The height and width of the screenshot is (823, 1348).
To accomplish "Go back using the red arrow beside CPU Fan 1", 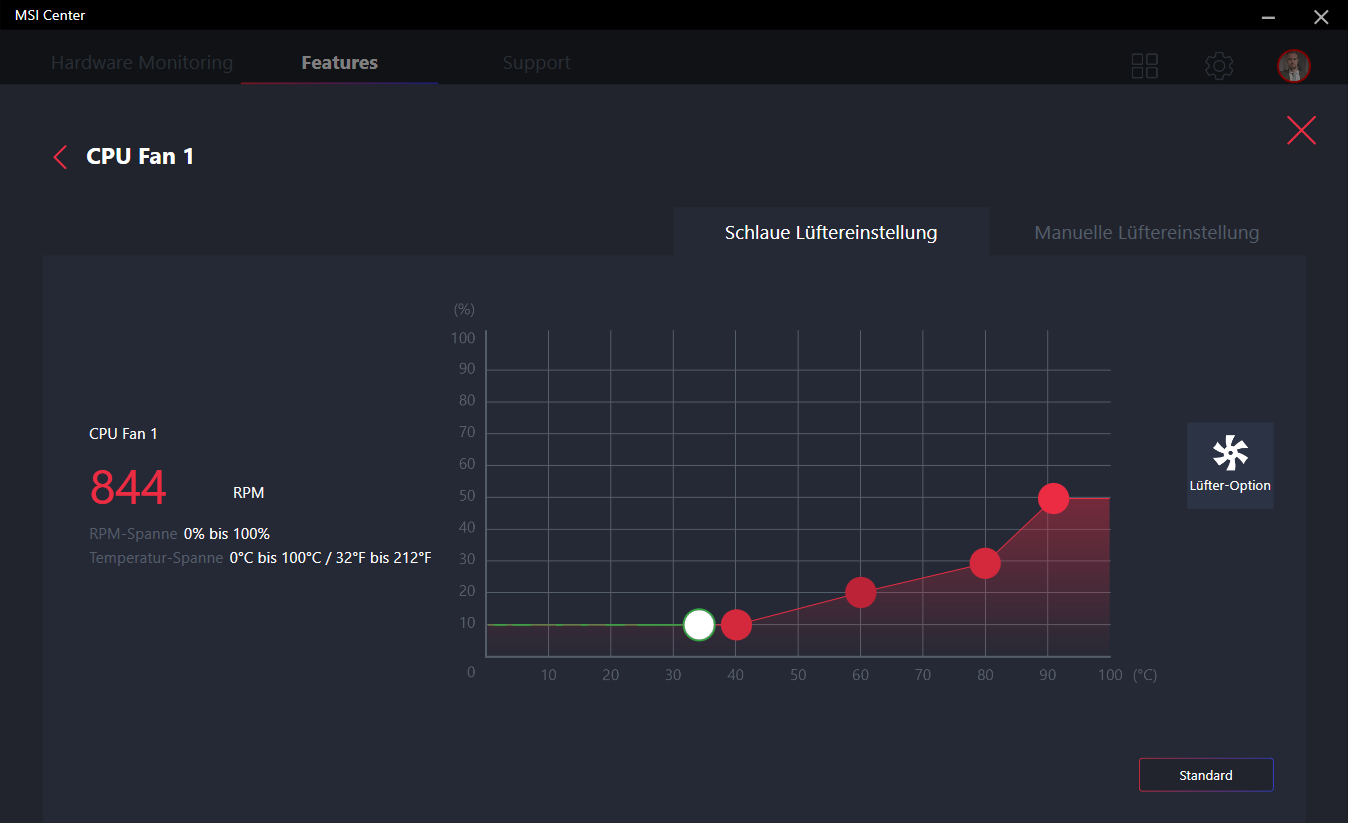I will click(x=60, y=157).
